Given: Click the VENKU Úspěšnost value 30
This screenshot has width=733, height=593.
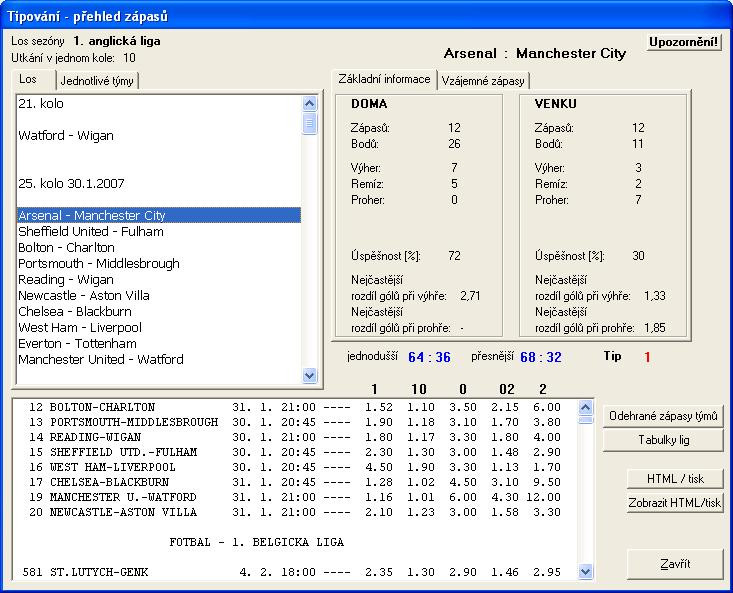Looking at the screenshot, I should coord(638,256).
